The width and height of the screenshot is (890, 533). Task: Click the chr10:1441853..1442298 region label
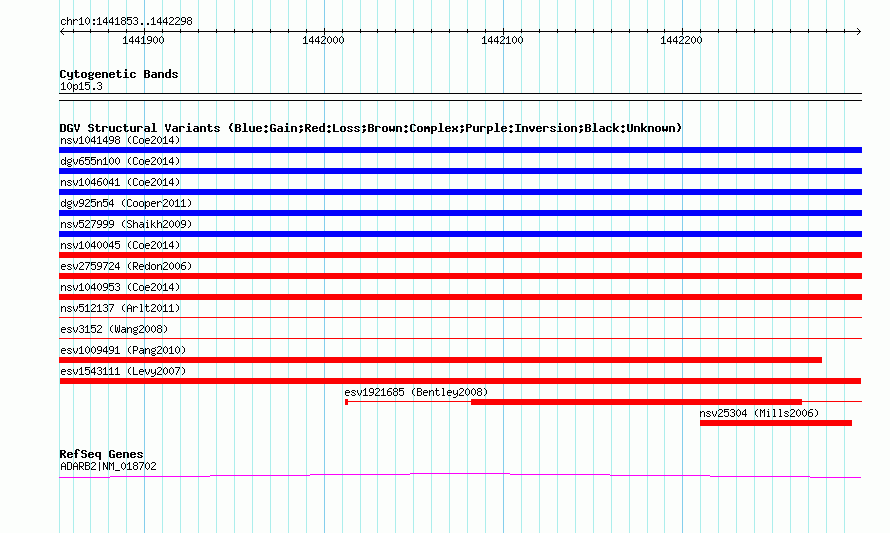(126, 21)
